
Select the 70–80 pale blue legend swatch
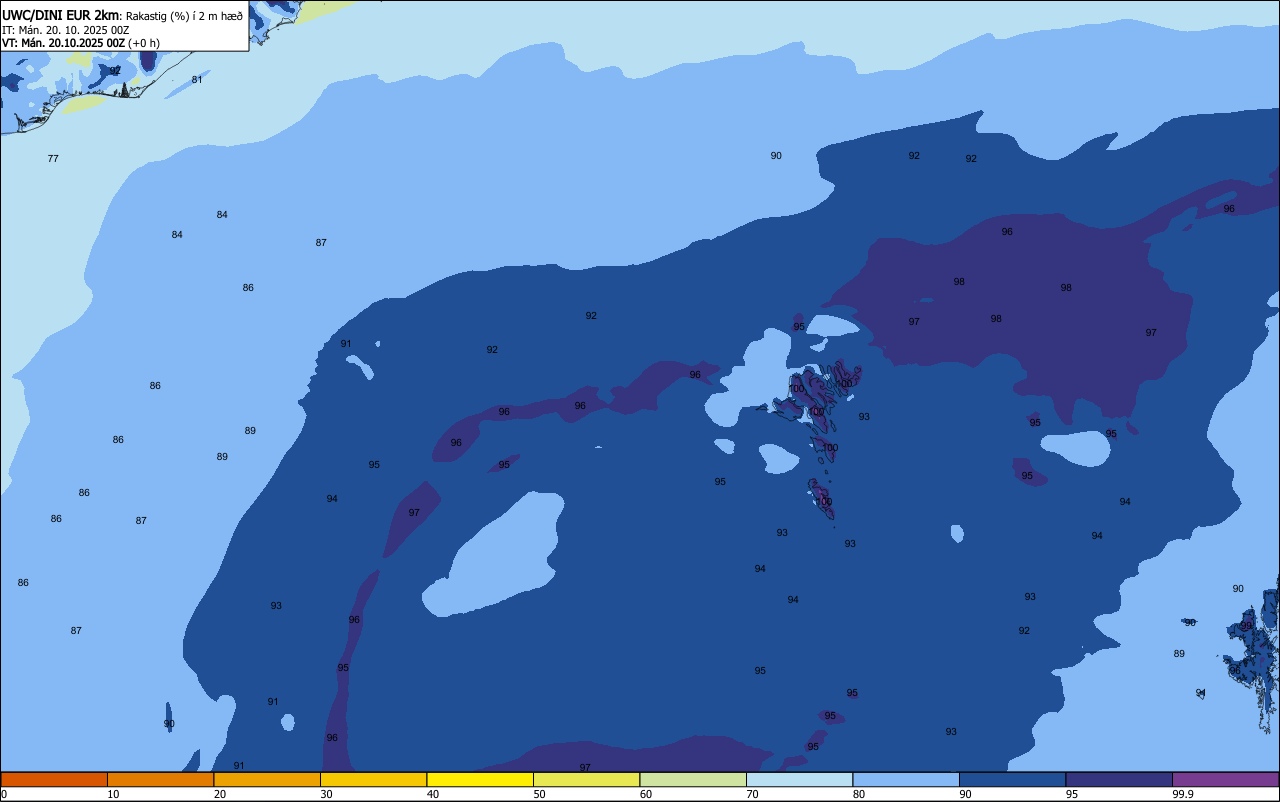pyautogui.click(x=799, y=779)
